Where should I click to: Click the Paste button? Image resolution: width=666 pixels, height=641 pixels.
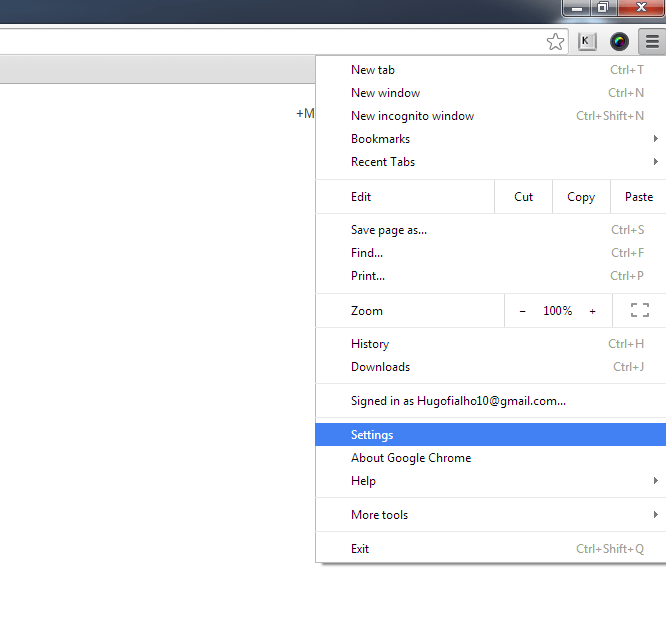click(x=639, y=197)
